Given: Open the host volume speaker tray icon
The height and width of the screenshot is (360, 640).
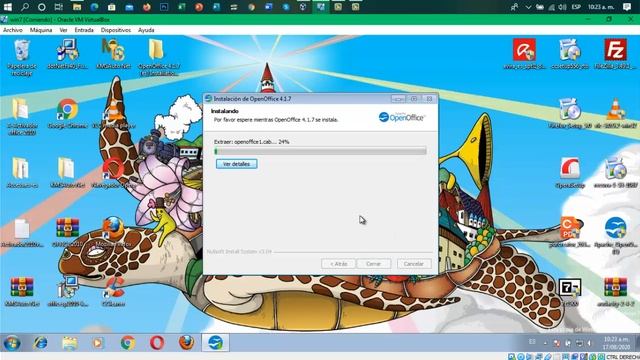Looking at the screenshot, I should (562, 7).
